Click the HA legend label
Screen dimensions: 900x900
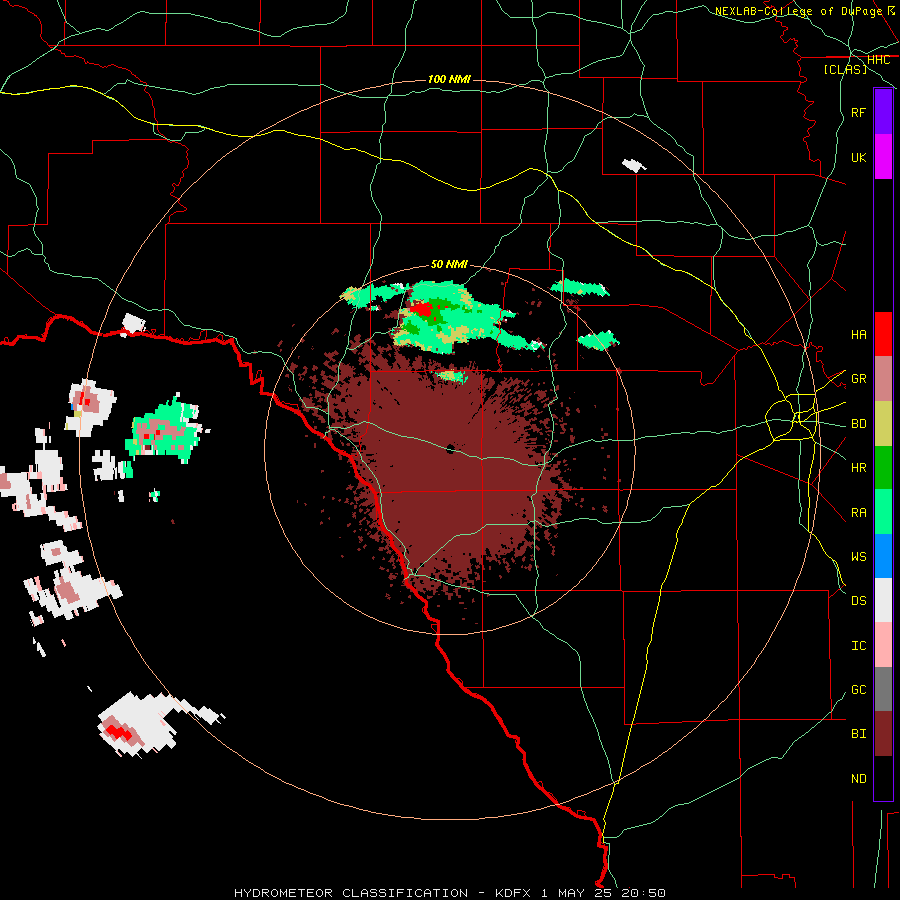(x=859, y=334)
